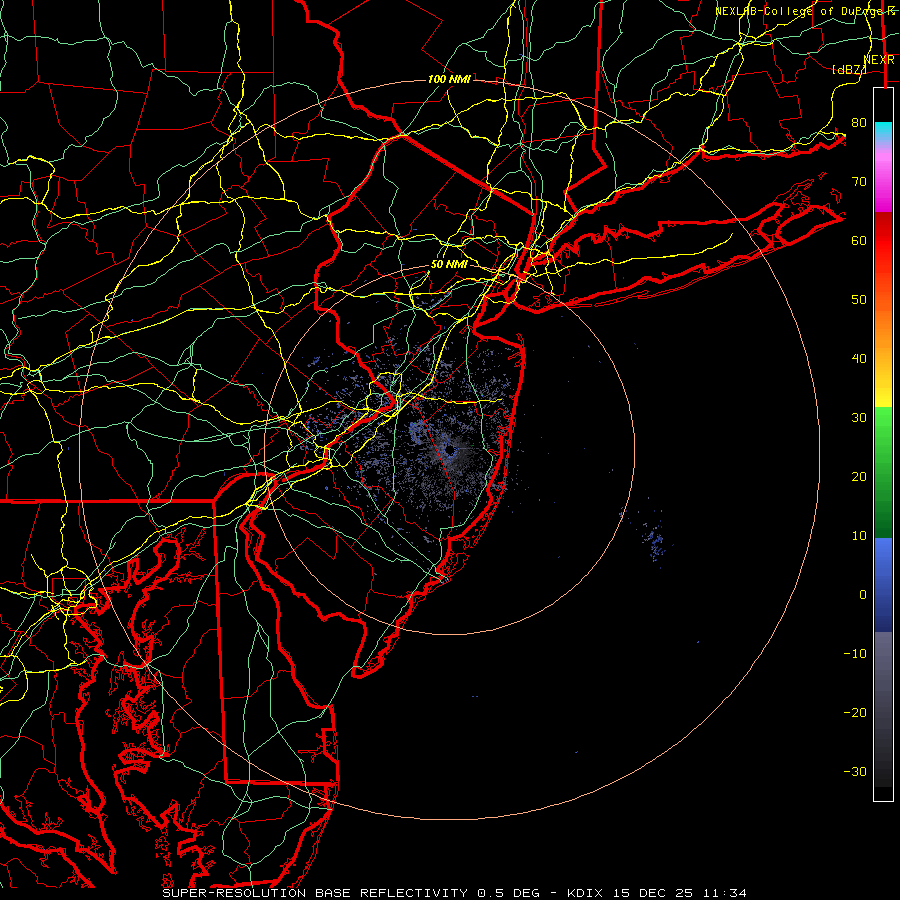Screen dimensions: 900x900
Task: Click the 10 value on the dBZ scale
Action: pos(859,536)
